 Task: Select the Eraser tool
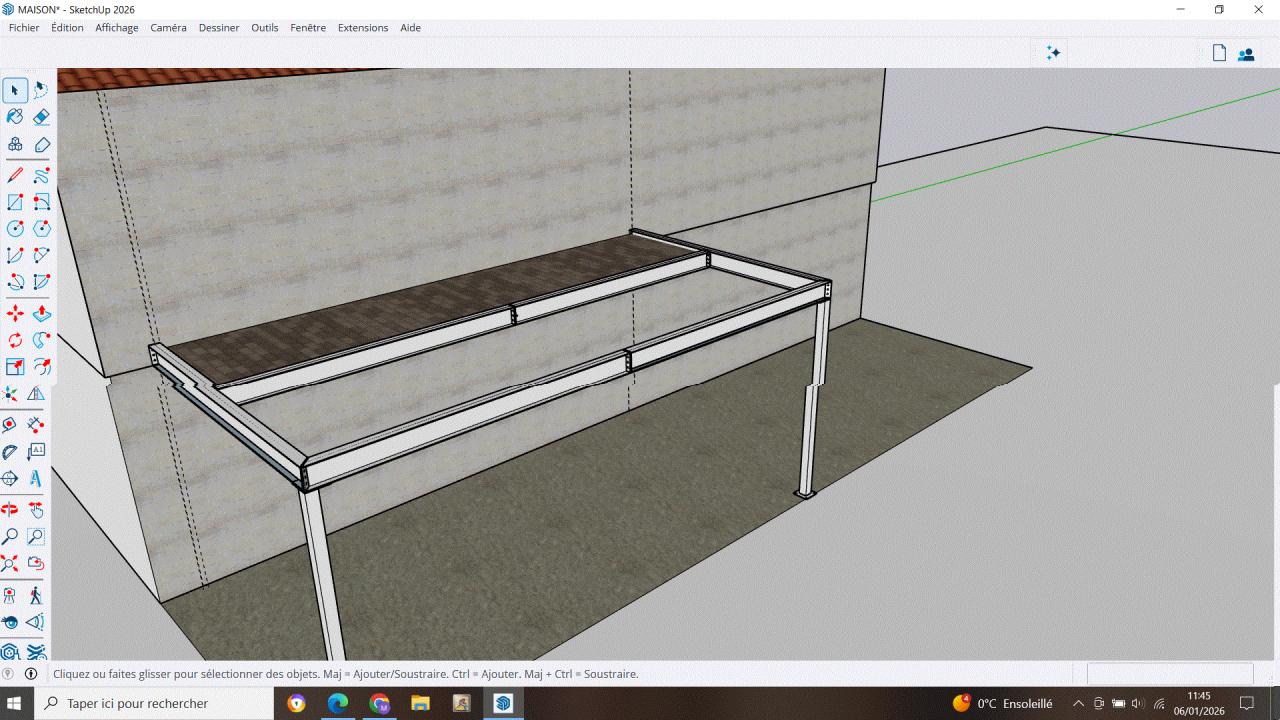click(41, 117)
